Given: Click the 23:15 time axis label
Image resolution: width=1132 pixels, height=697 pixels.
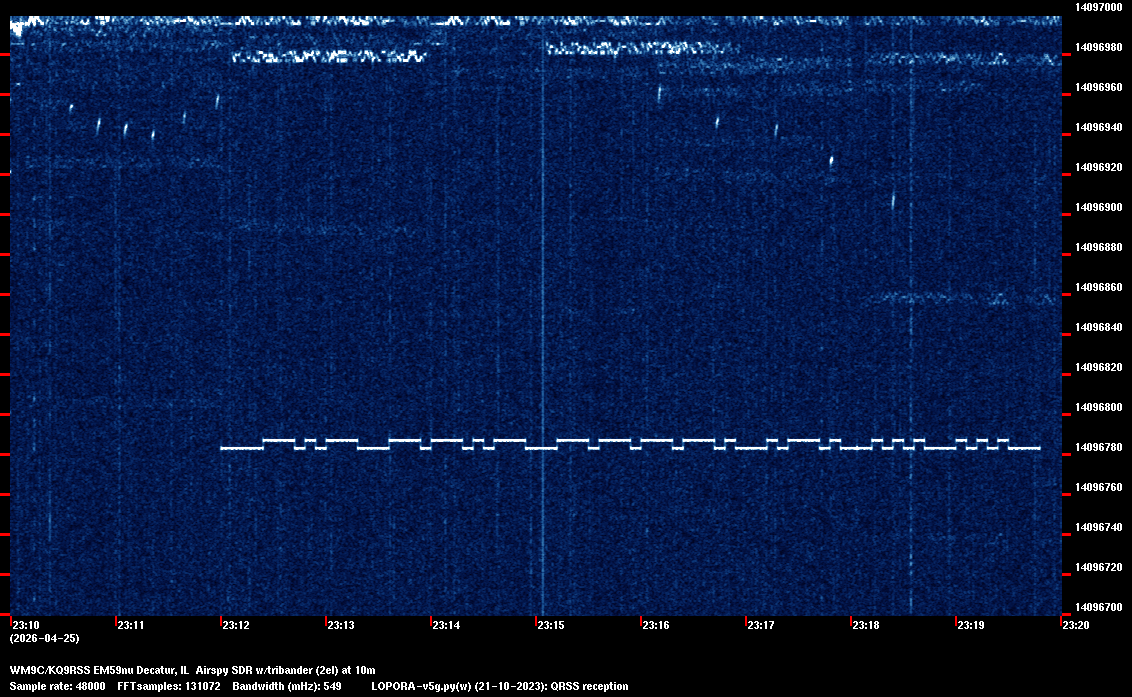Looking at the screenshot, I should click(x=550, y=626).
